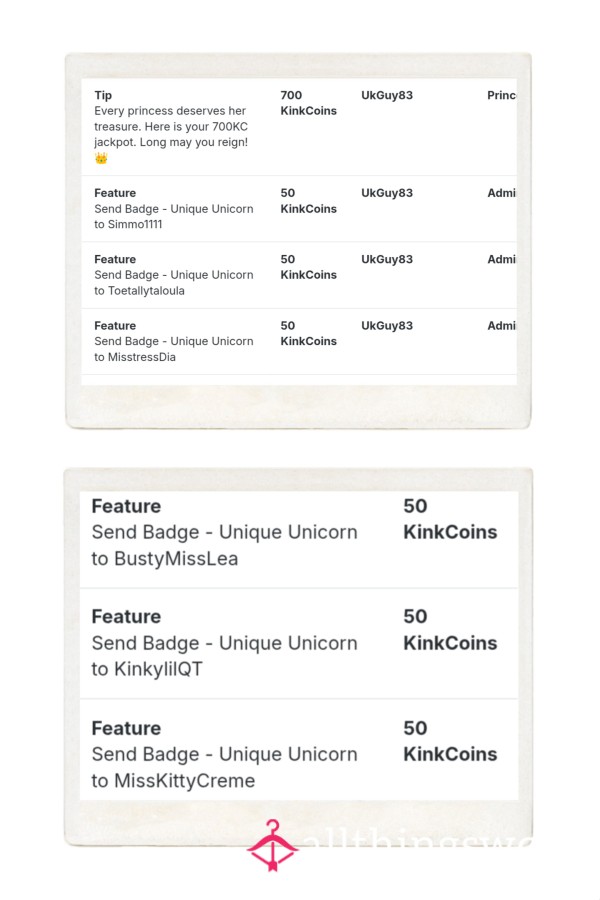Screen dimensions: 600x900
Task: Click the 50 KinkCoins amount for BustyMissLea
Action: [450, 519]
